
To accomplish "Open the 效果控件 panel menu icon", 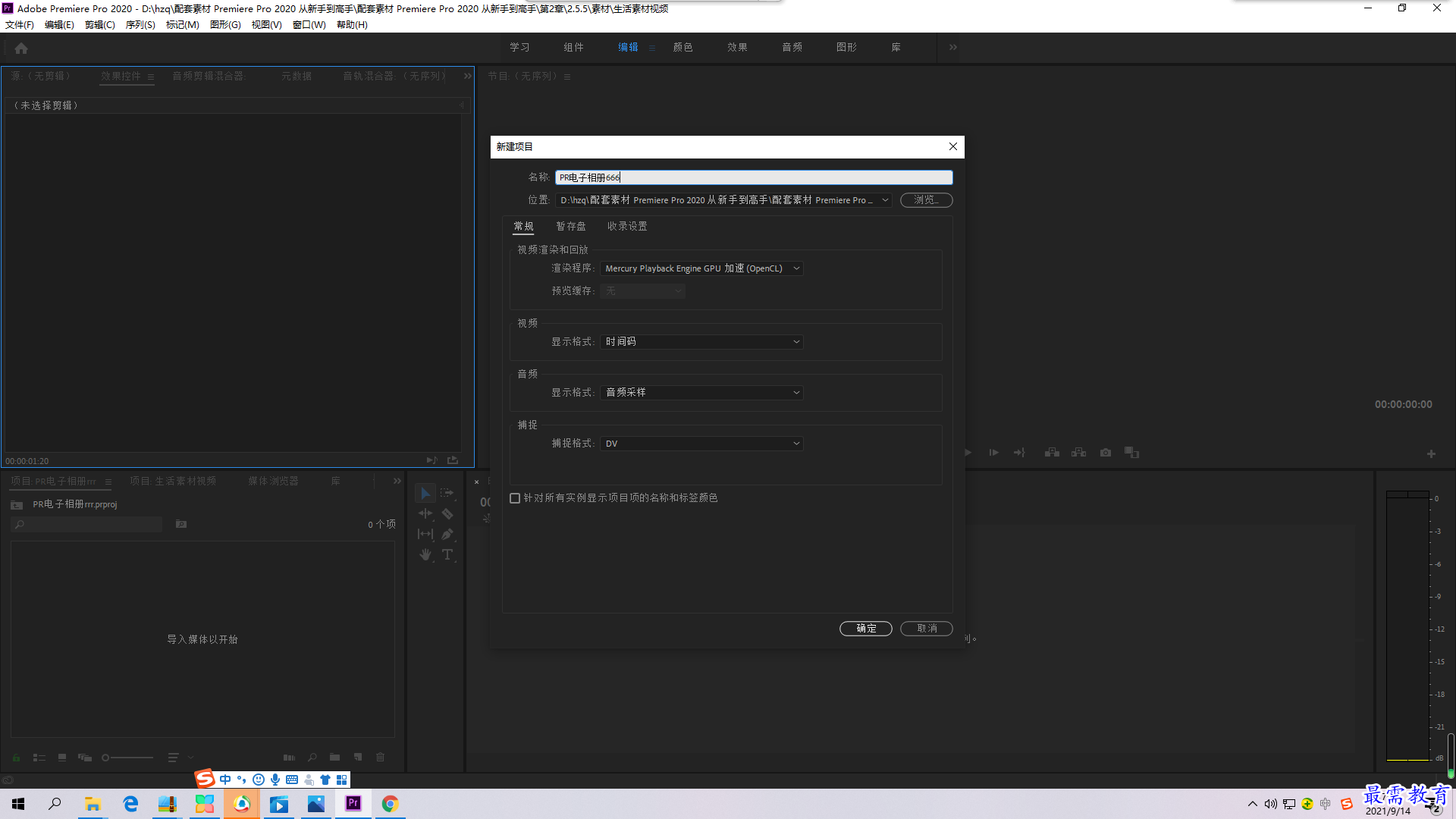I will coord(151,77).
